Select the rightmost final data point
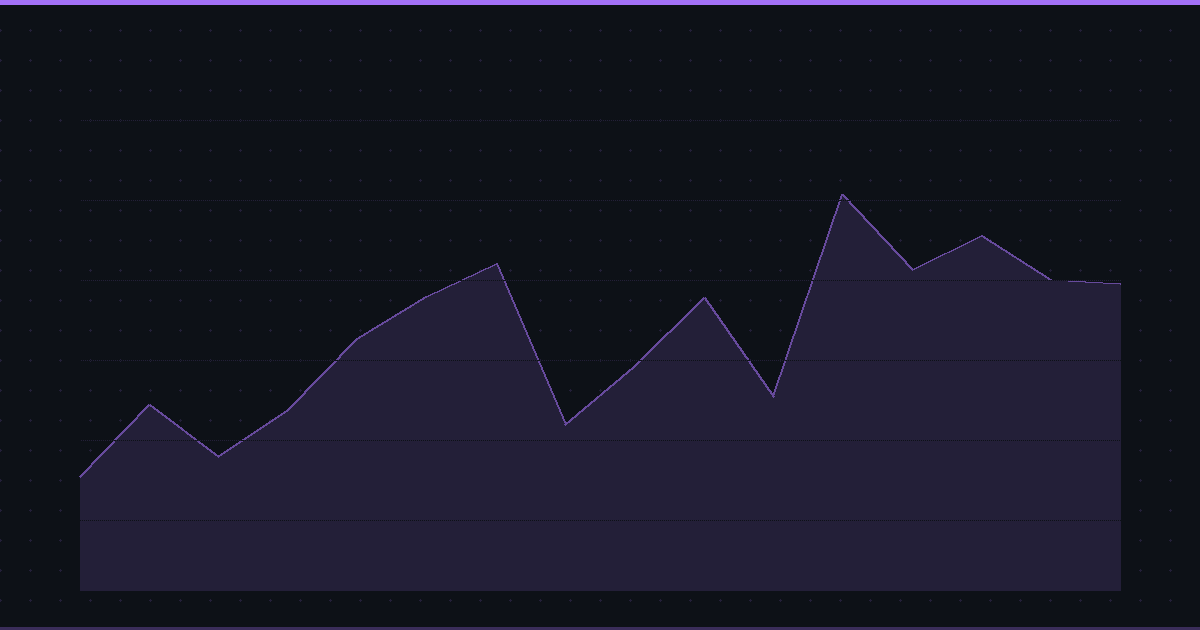Image resolution: width=1200 pixels, height=630 pixels. [1120, 284]
